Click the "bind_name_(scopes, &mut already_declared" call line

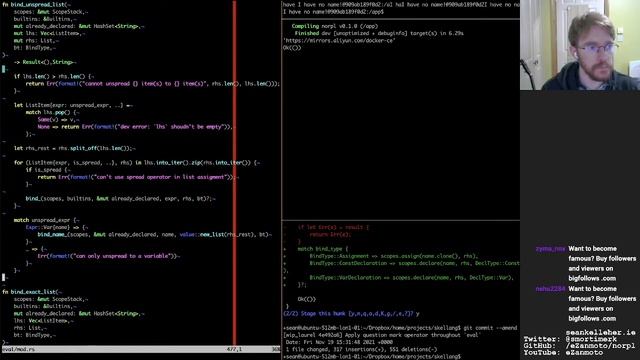click(x=154, y=235)
